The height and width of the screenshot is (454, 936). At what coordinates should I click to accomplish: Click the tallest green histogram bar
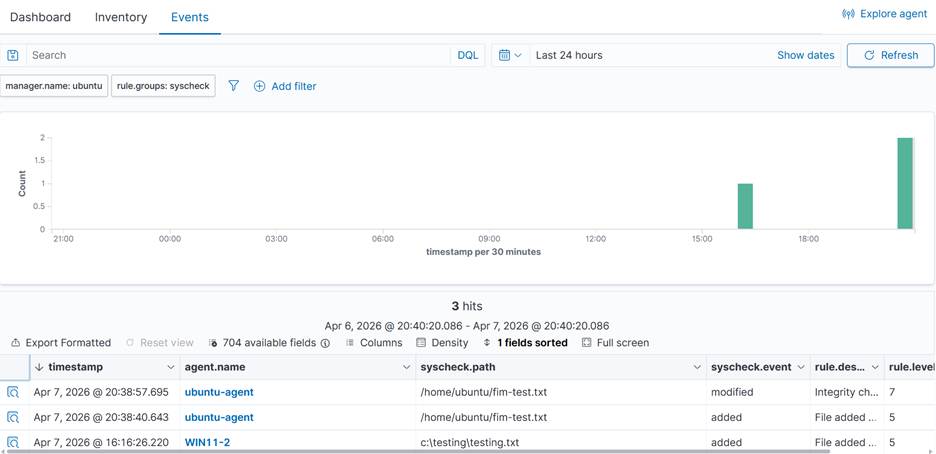click(905, 183)
